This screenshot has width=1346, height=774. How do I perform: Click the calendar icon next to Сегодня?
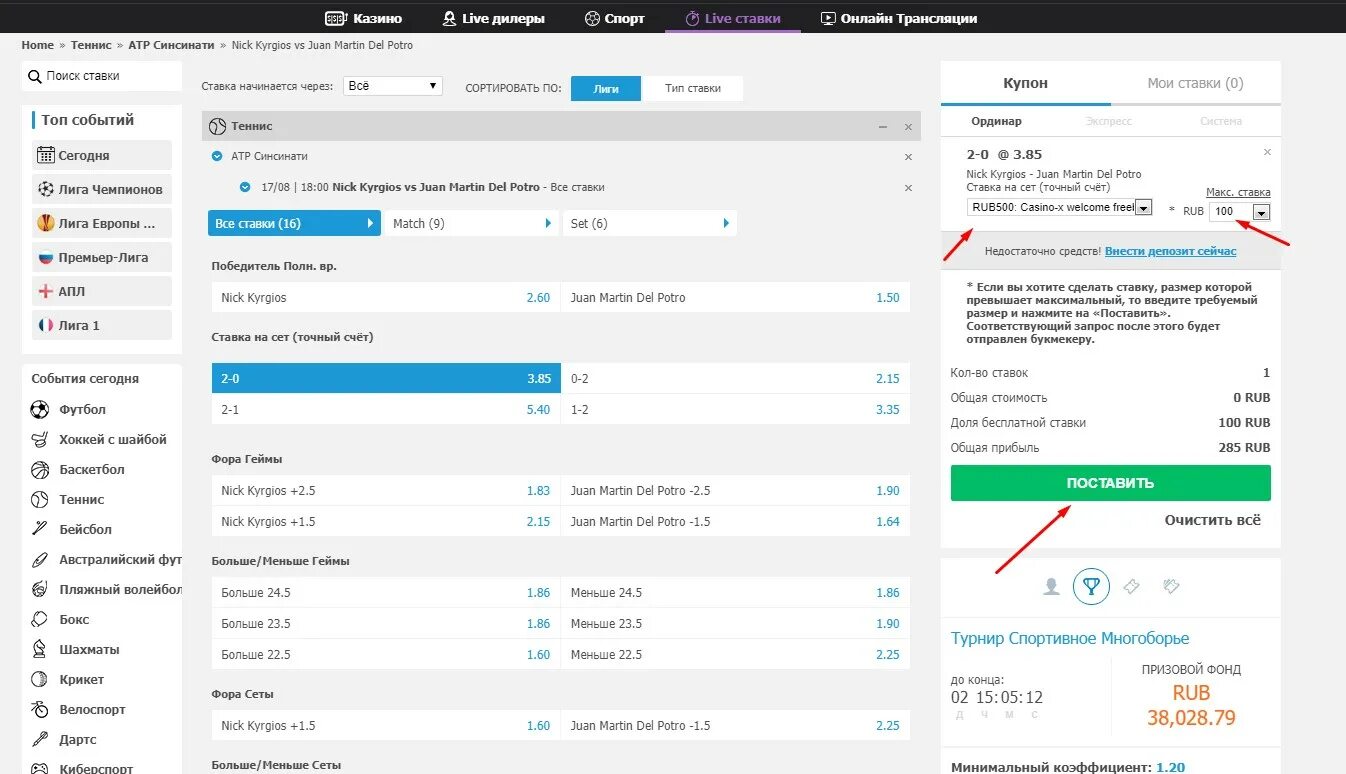coord(46,155)
